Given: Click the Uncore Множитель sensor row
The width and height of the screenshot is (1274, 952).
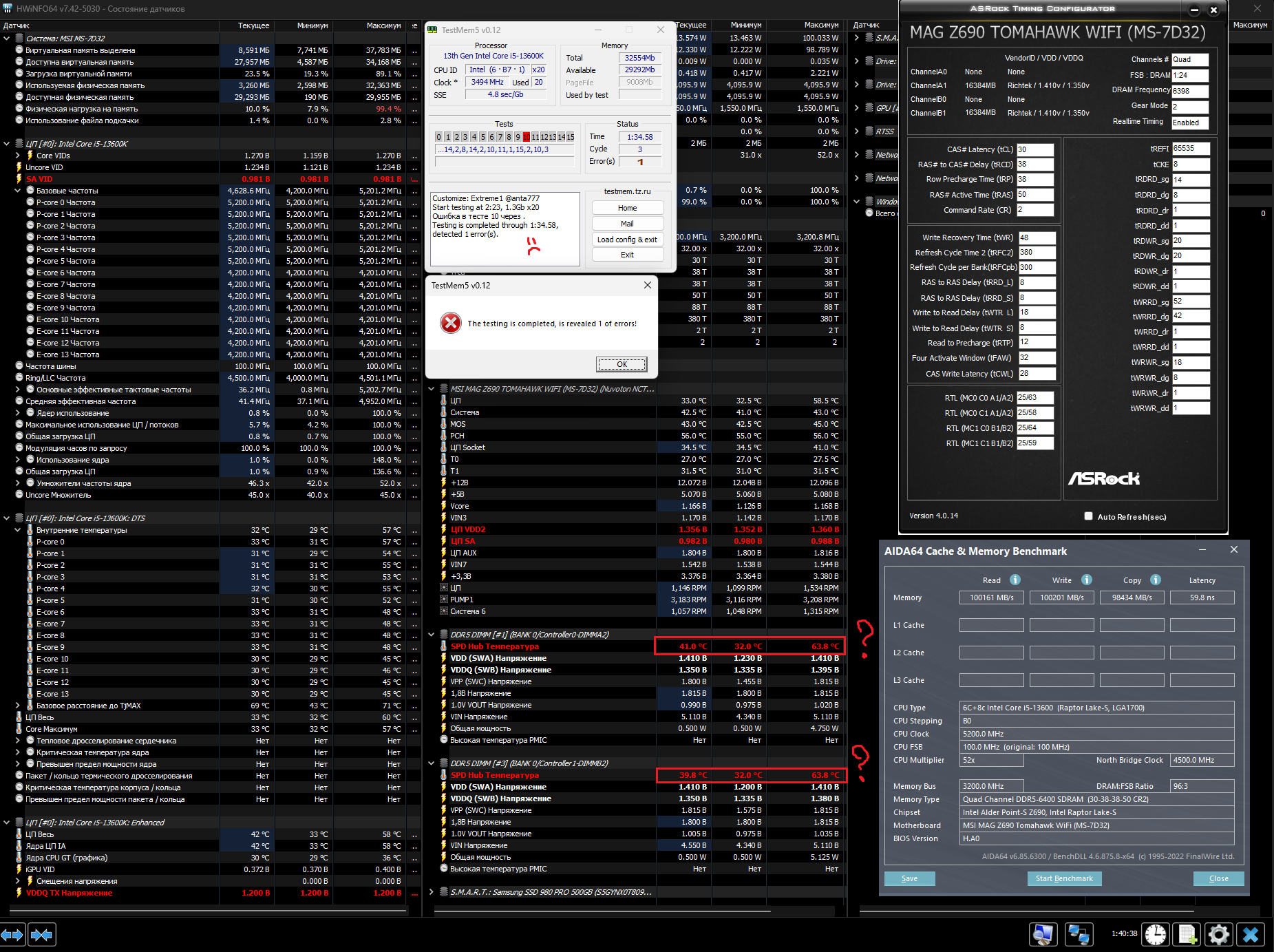Looking at the screenshot, I should click(209, 495).
